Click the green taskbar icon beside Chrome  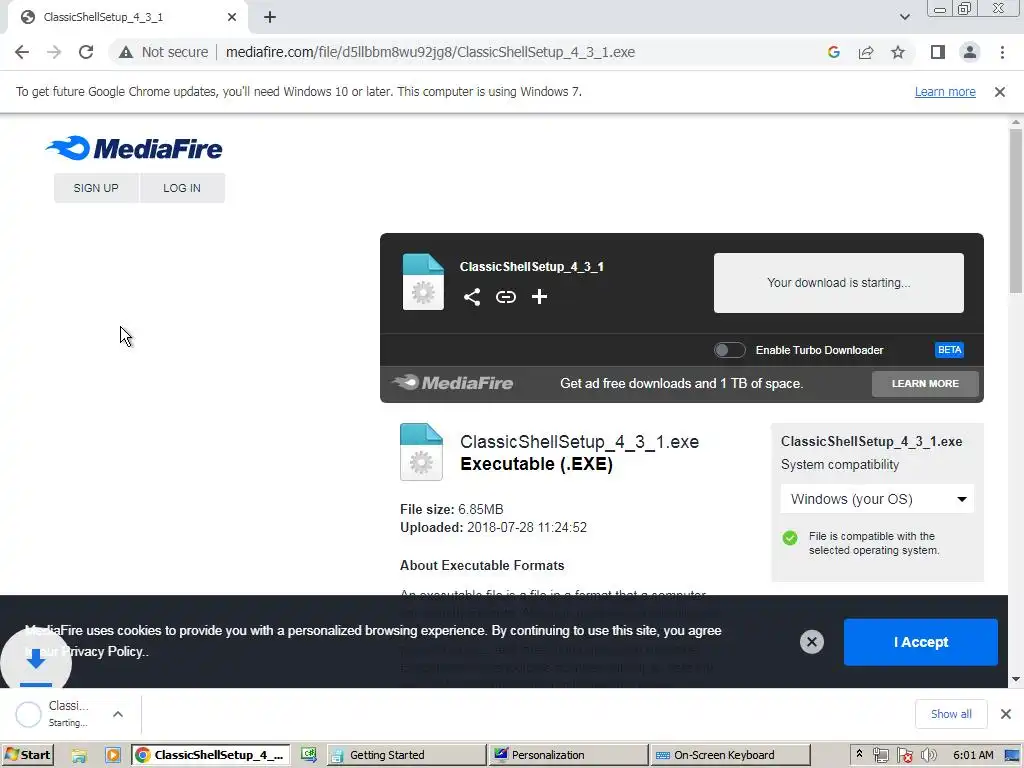click(x=308, y=755)
